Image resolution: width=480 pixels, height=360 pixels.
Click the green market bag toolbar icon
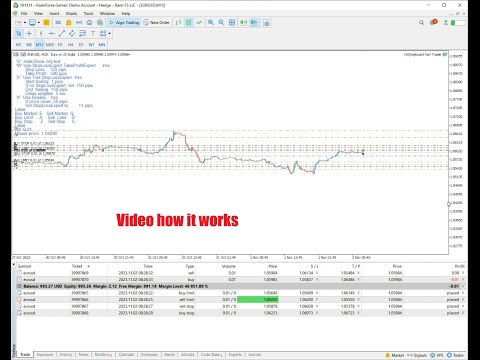point(100,23)
